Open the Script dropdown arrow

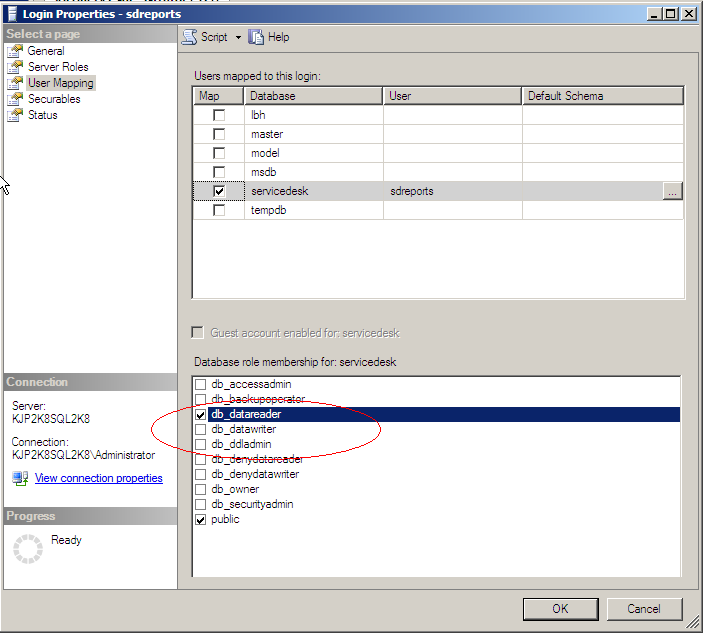pyautogui.click(x=238, y=37)
